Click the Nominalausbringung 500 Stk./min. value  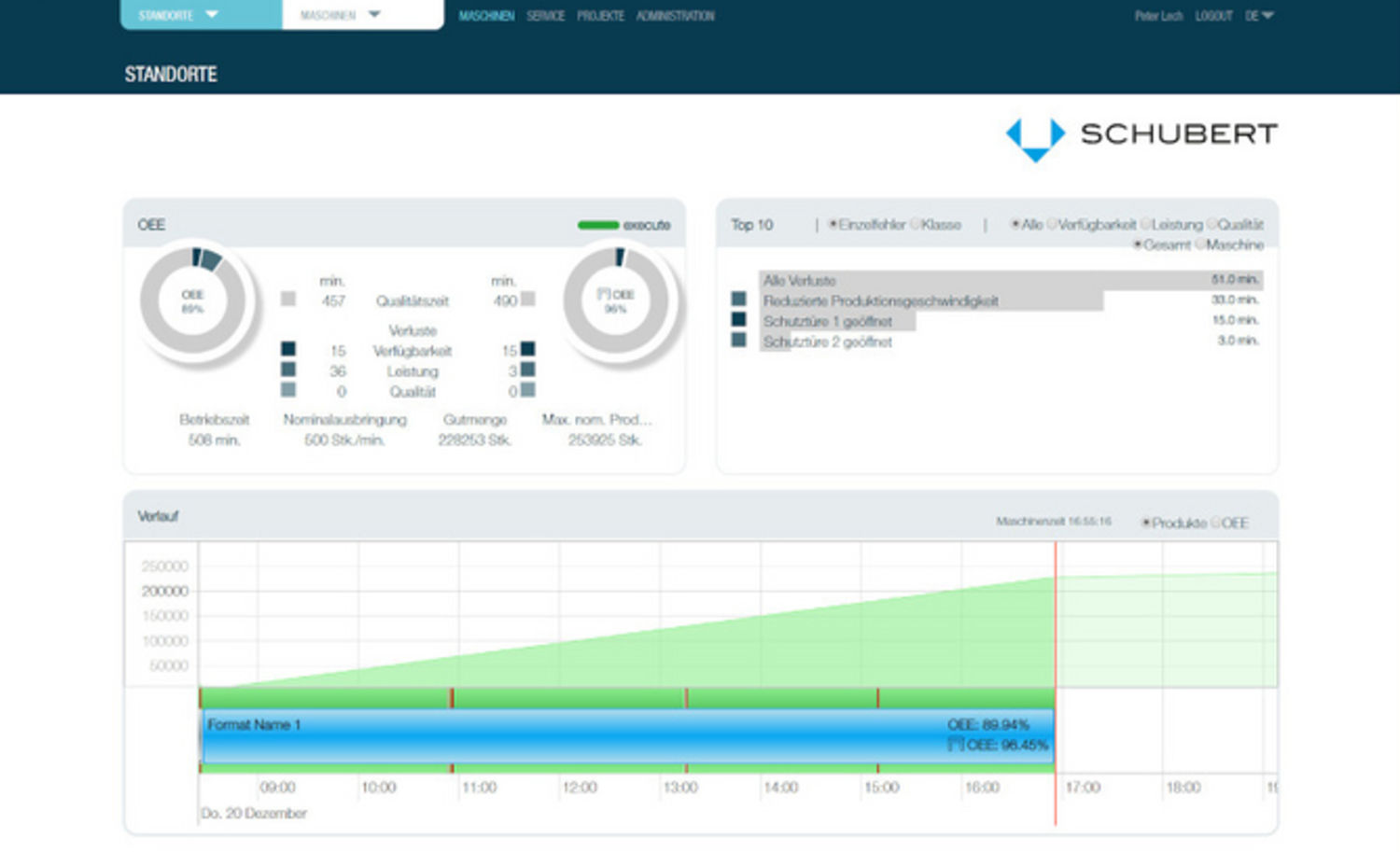(x=344, y=440)
